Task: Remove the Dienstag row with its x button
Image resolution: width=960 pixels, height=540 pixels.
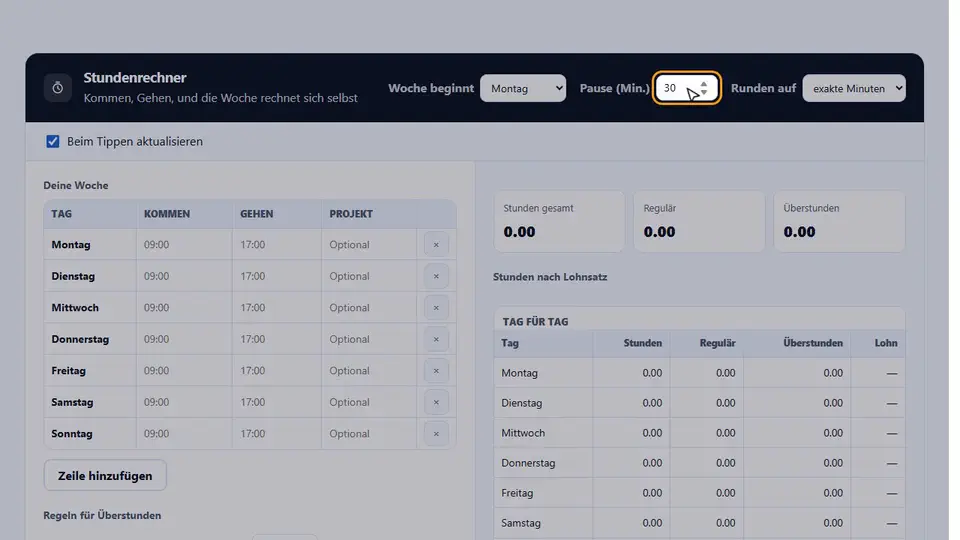Action: [x=436, y=276]
